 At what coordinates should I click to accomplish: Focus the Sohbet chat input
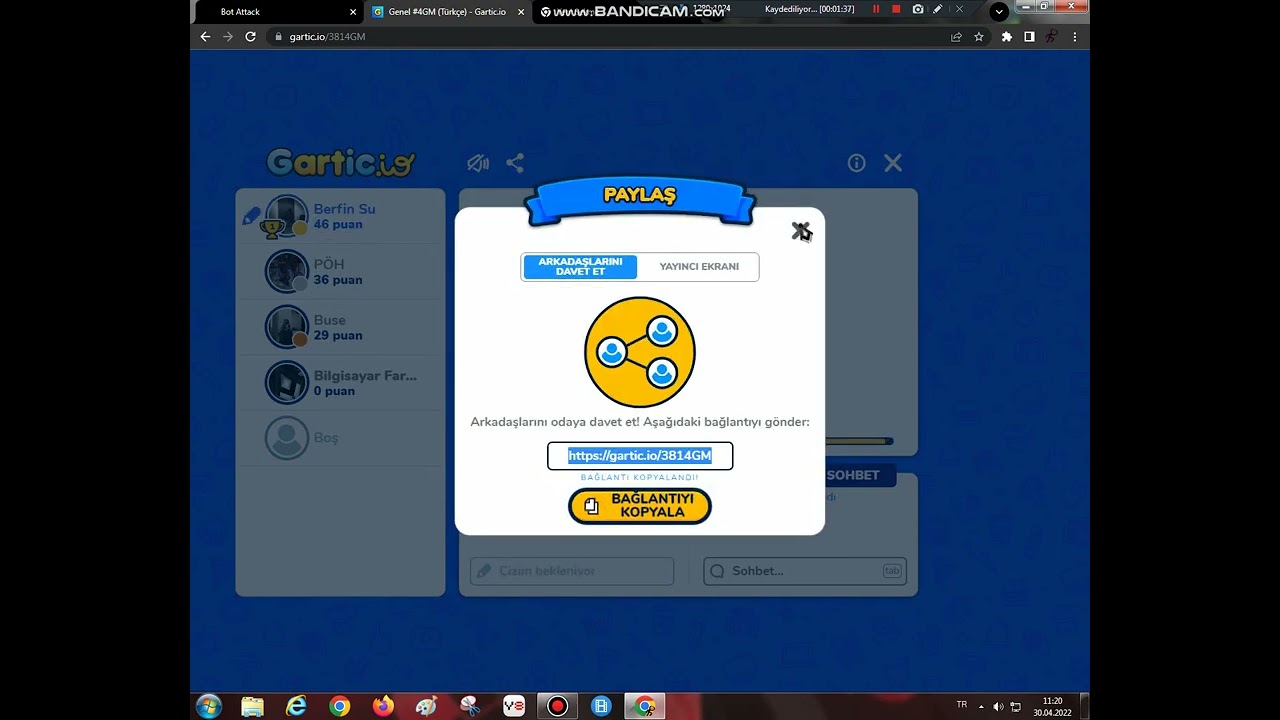coord(805,571)
